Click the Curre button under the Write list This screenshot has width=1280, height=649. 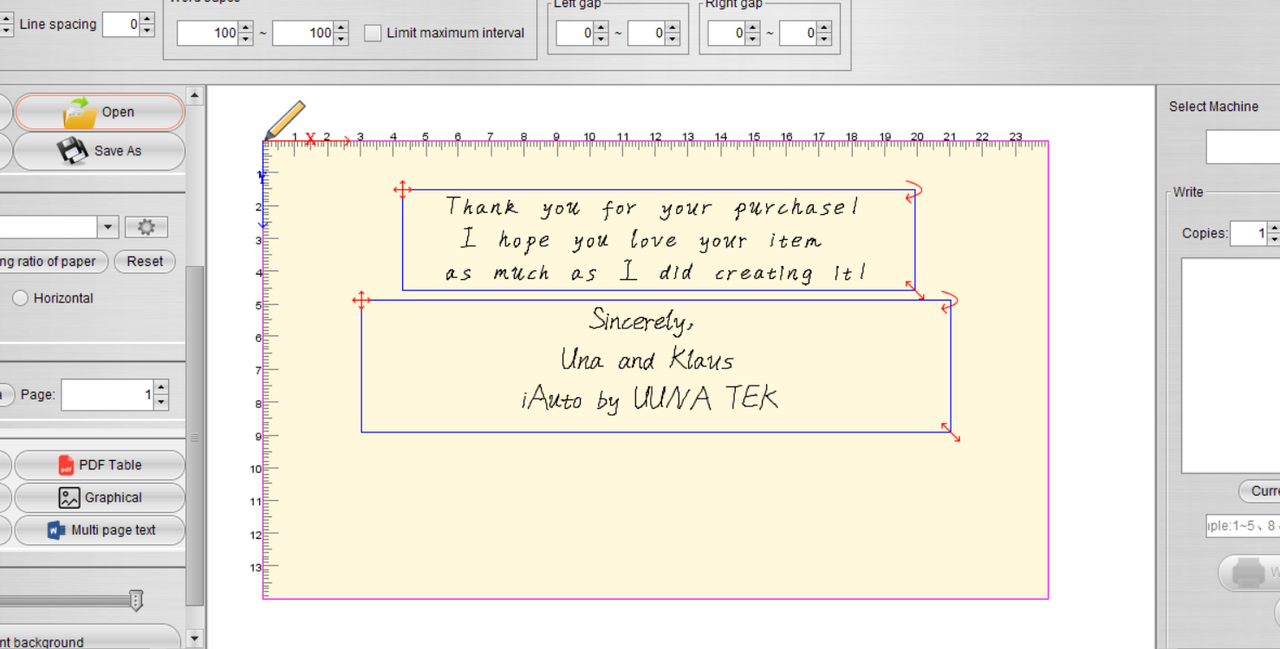[1260, 491]
